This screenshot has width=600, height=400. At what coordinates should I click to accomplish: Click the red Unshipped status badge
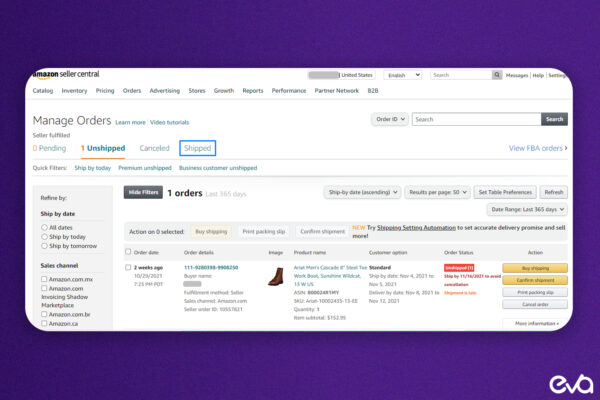(458, 268)
